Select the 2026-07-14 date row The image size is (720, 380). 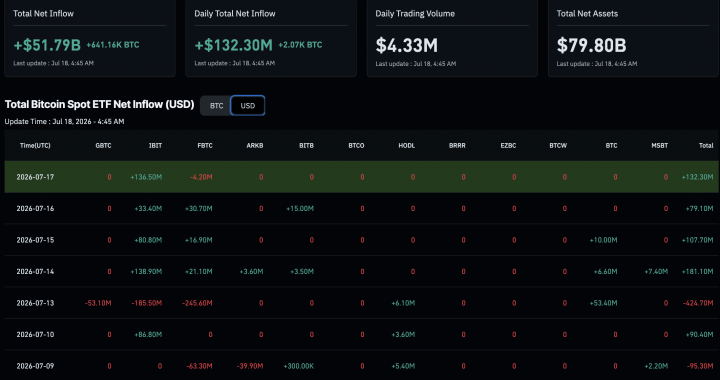[x=362, y=271]
